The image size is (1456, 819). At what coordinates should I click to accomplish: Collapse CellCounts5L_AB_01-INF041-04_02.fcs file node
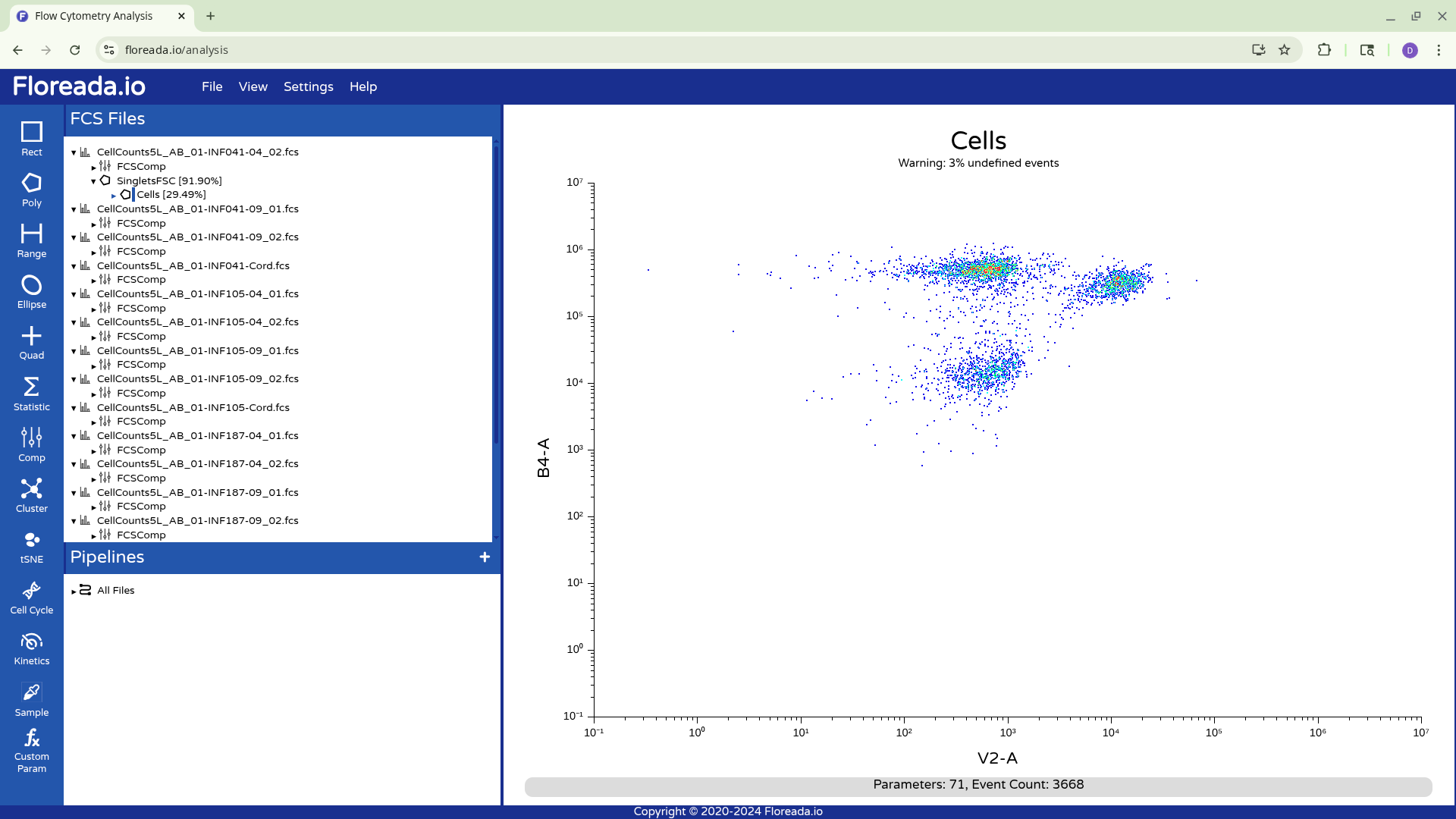[x=74, y=152]
